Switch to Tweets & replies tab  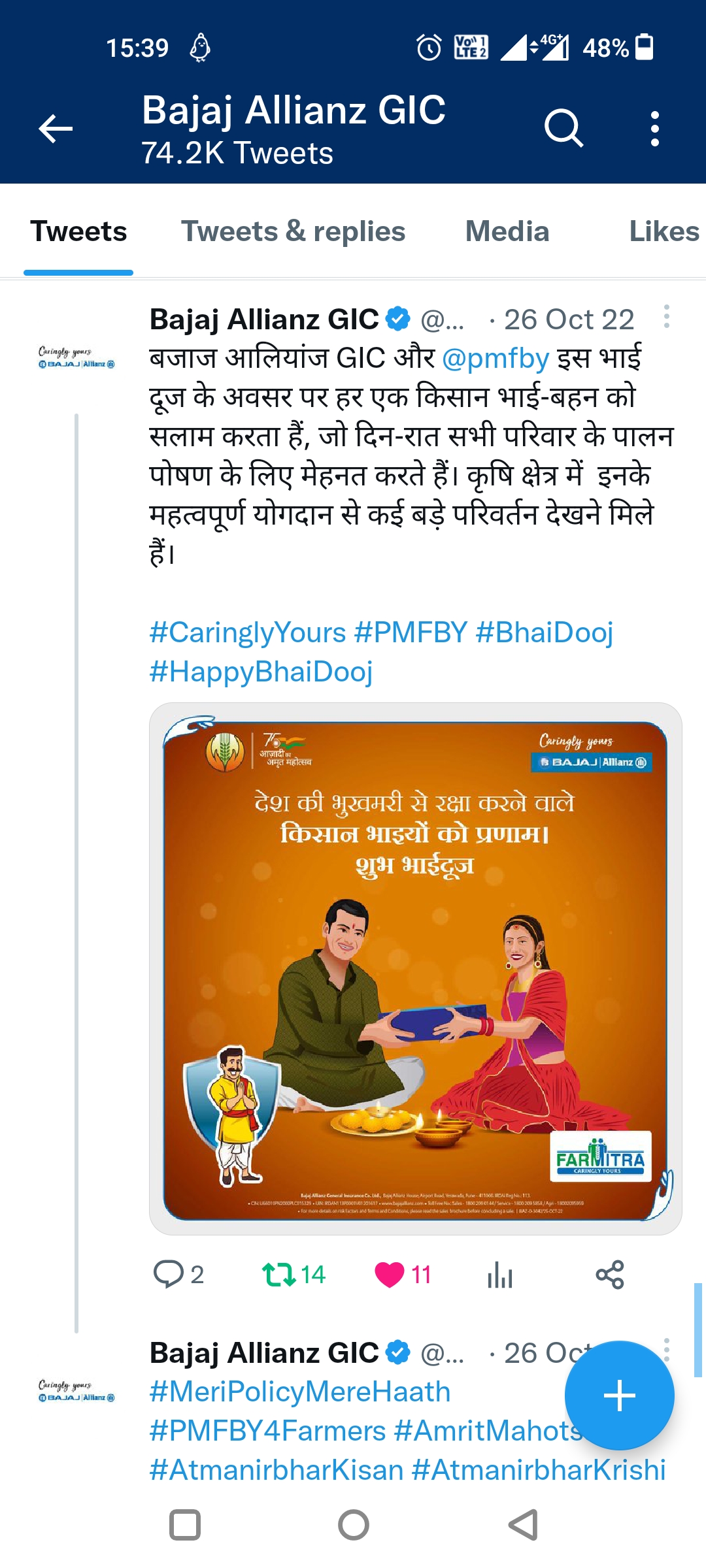pos(293,232)
